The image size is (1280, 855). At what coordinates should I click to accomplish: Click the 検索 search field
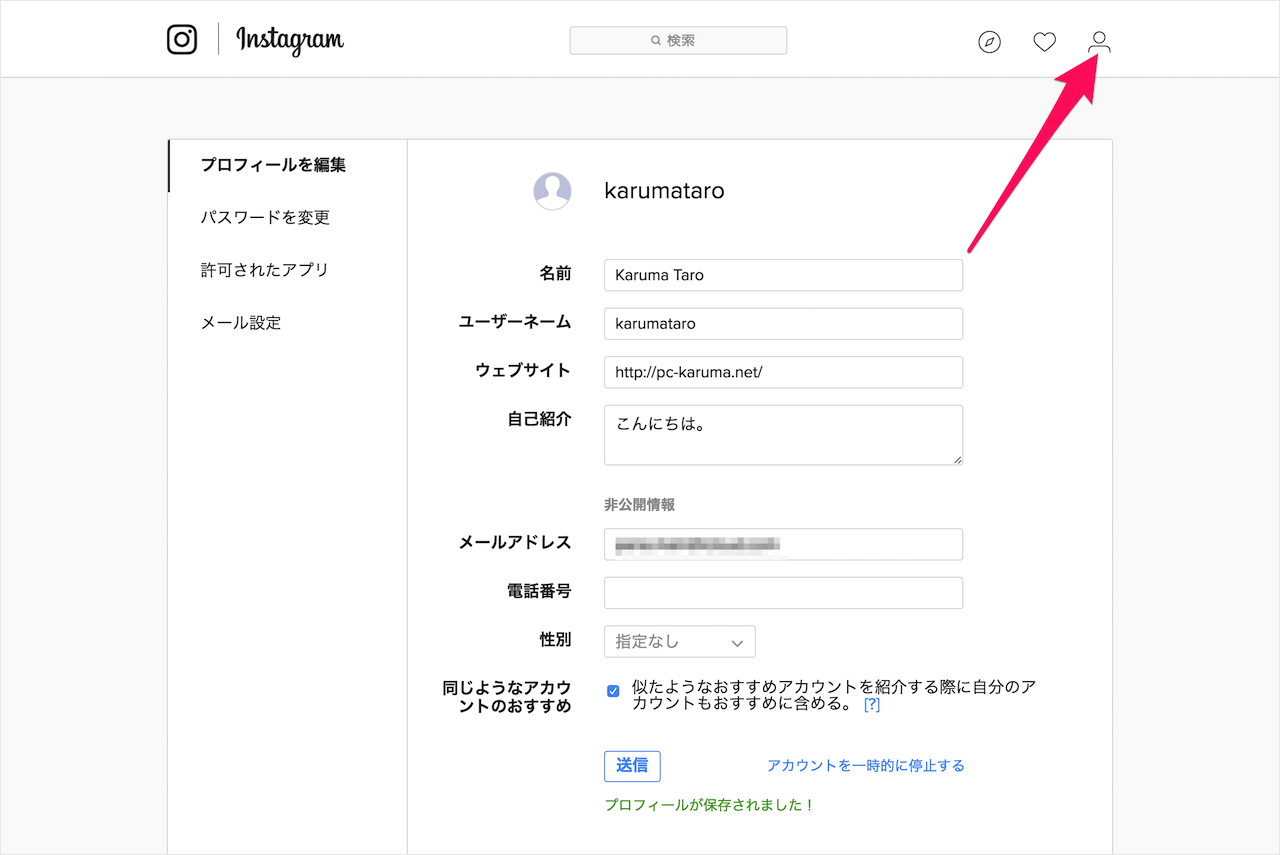click(678, 40)
